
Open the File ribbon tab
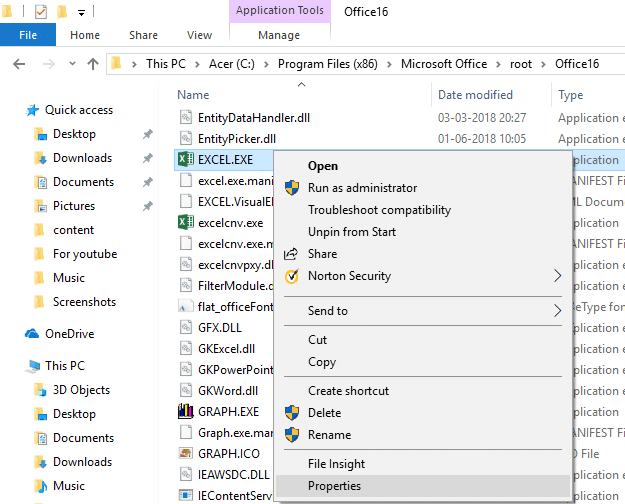(28, 35)
